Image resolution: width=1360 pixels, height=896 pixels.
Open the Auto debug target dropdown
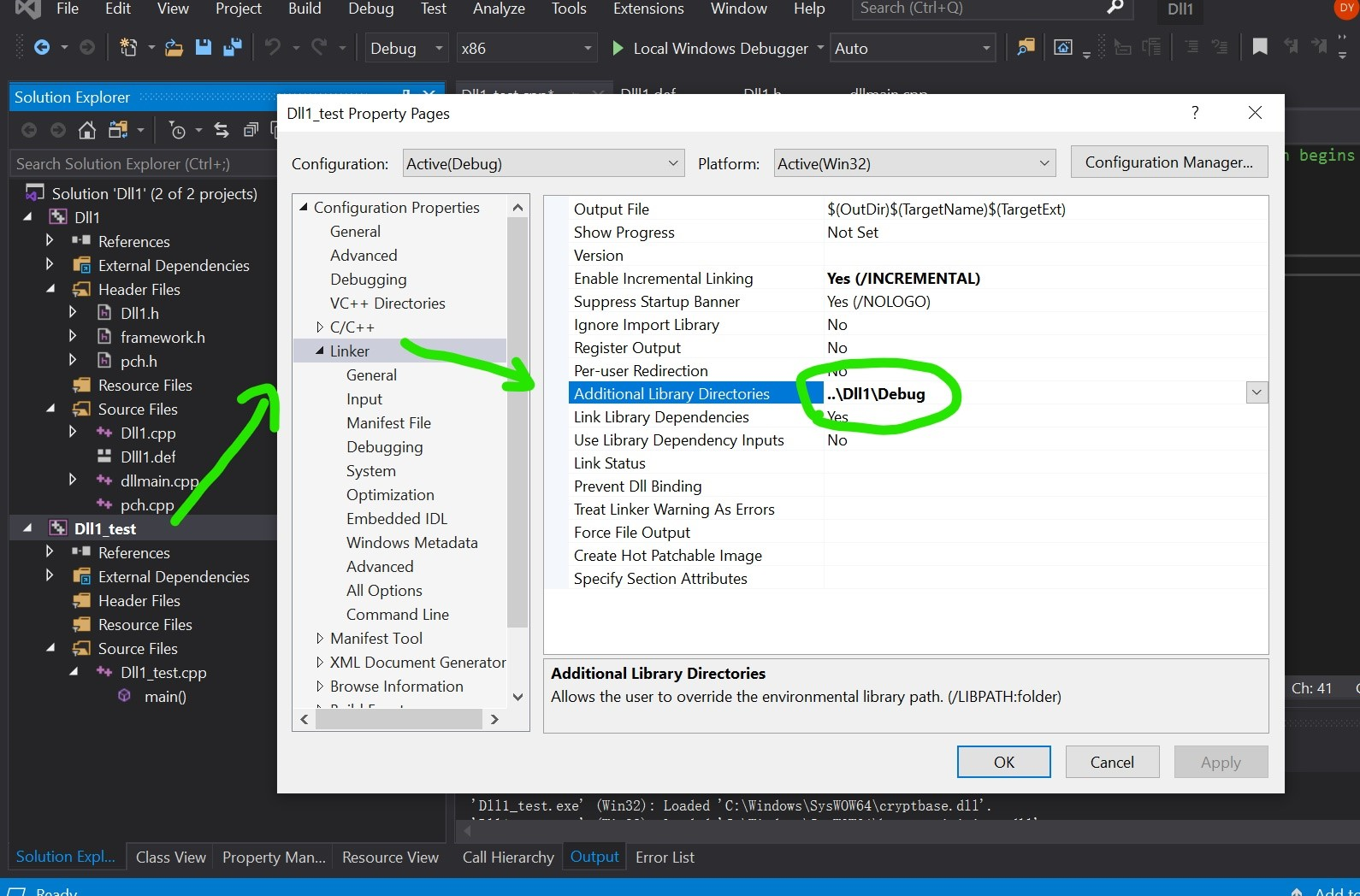(913, 48)
